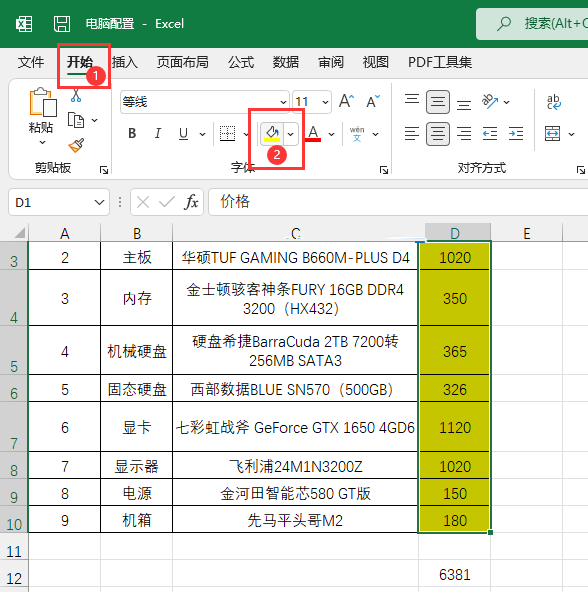Open clipboard group dialog launcher
The width and height of the screenshot is (588, 592).
coord(104,170)
